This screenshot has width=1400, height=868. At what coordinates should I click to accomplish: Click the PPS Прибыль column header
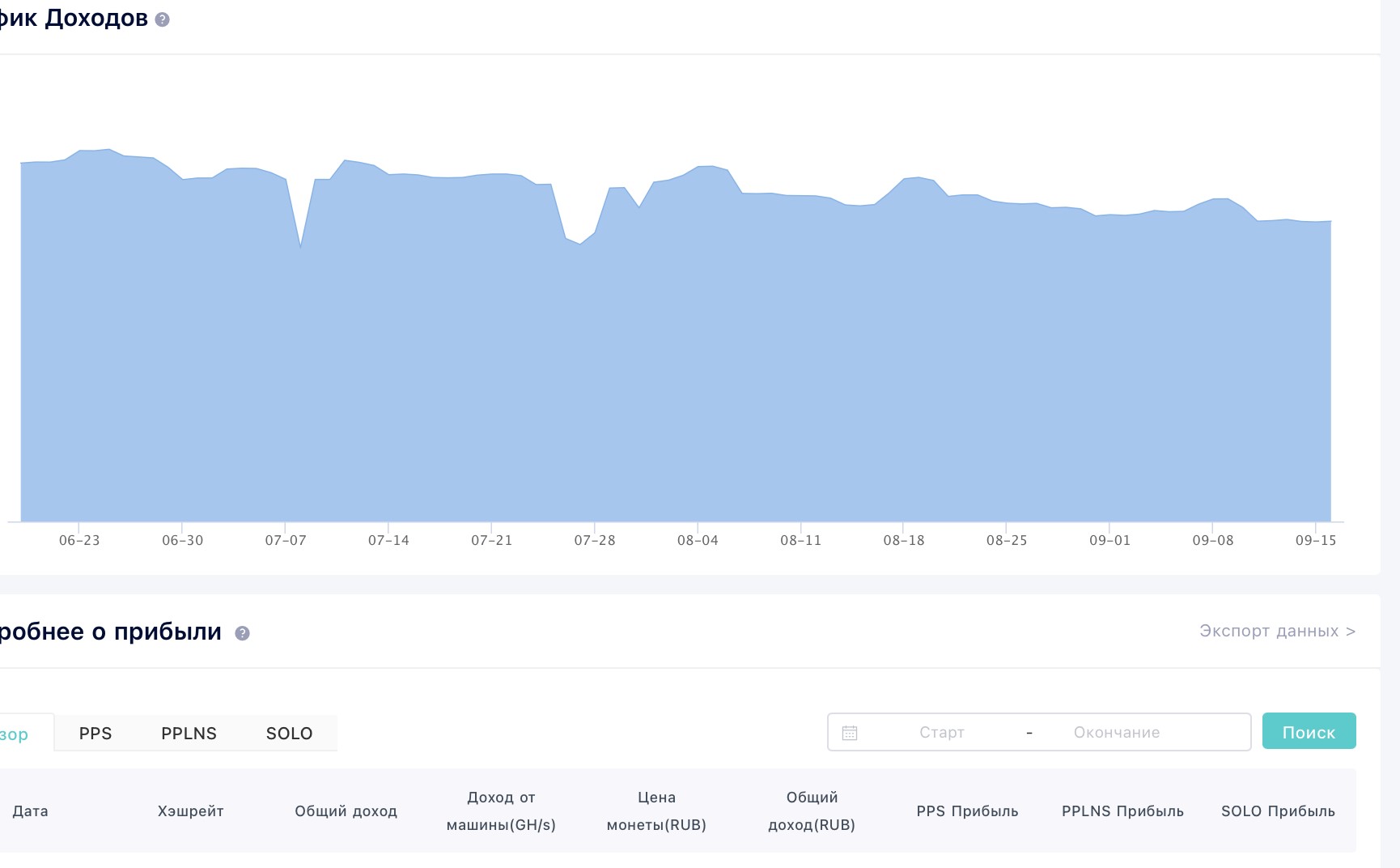pyautogui.click(x=967, y=811)
